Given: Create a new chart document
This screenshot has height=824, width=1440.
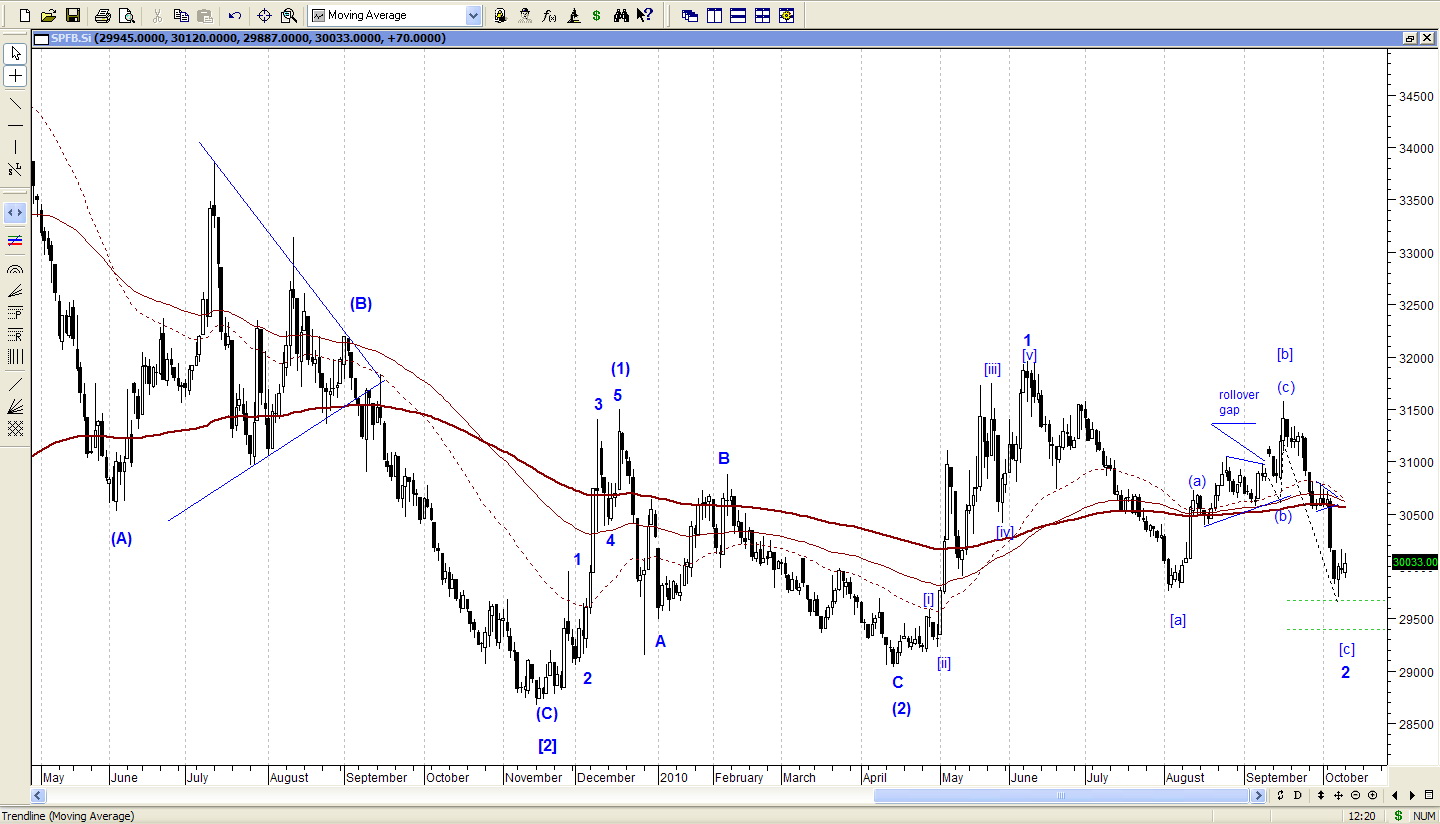Looking at the screenshot, I should click(24, 15).
